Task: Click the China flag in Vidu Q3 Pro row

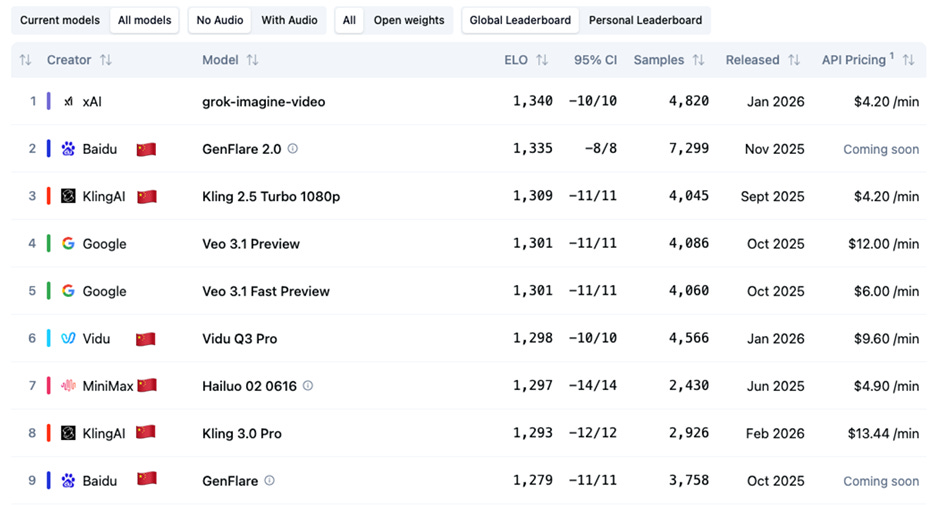Action: pos(146,339)
